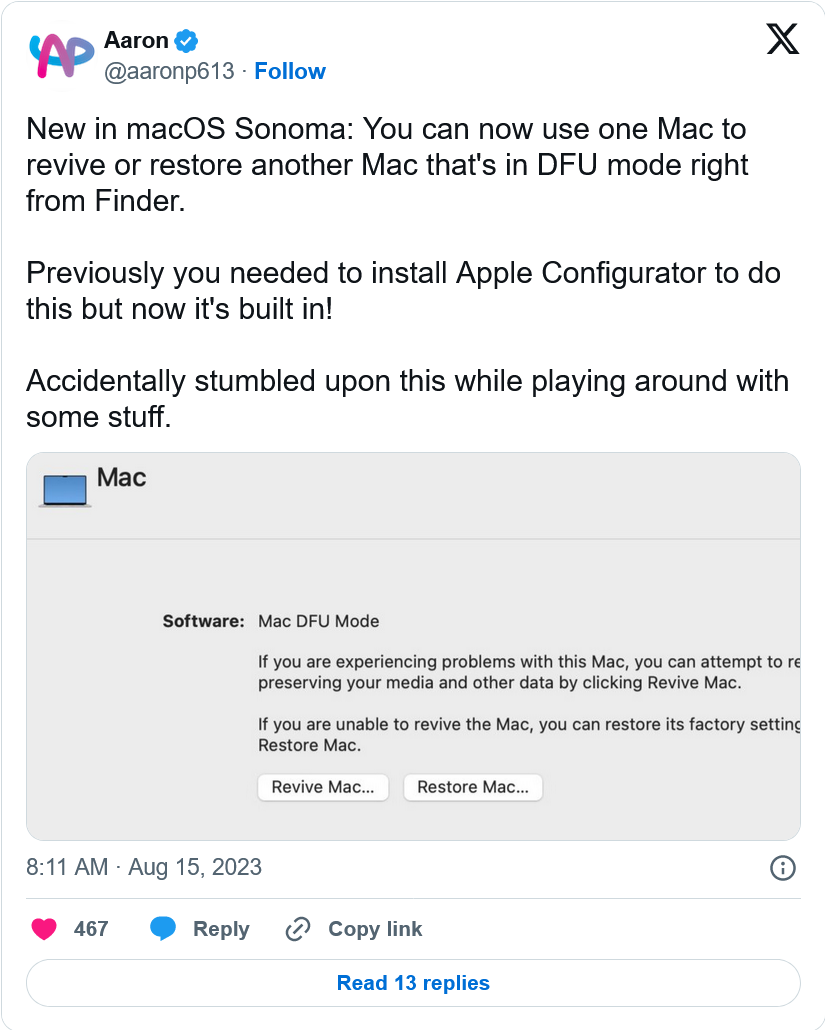Click the Revive Mac... button
825x1030 pixels.
coord(323,787)
